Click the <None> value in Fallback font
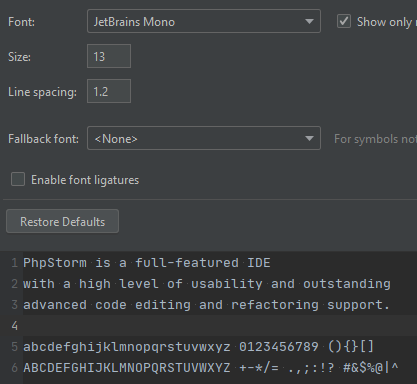The image size is (417, 384). pos(116,139)
